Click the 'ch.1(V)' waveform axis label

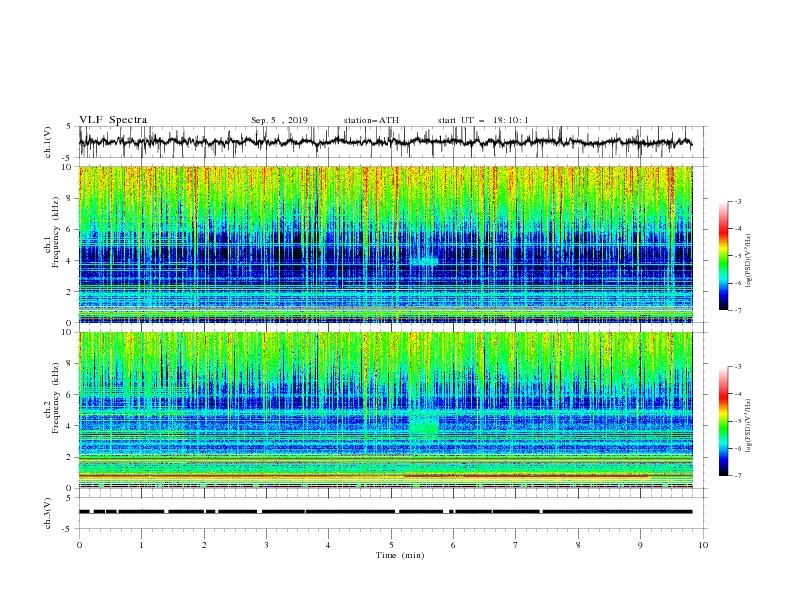(48, 142)
